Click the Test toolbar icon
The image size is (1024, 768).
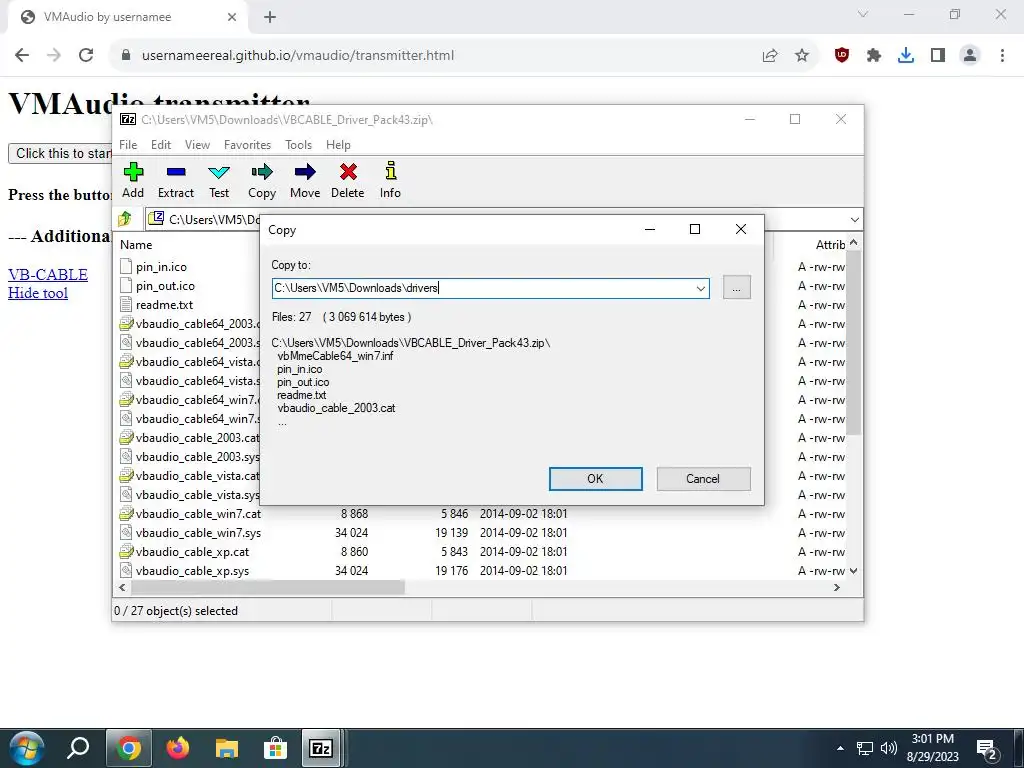(x=219, y=180)
